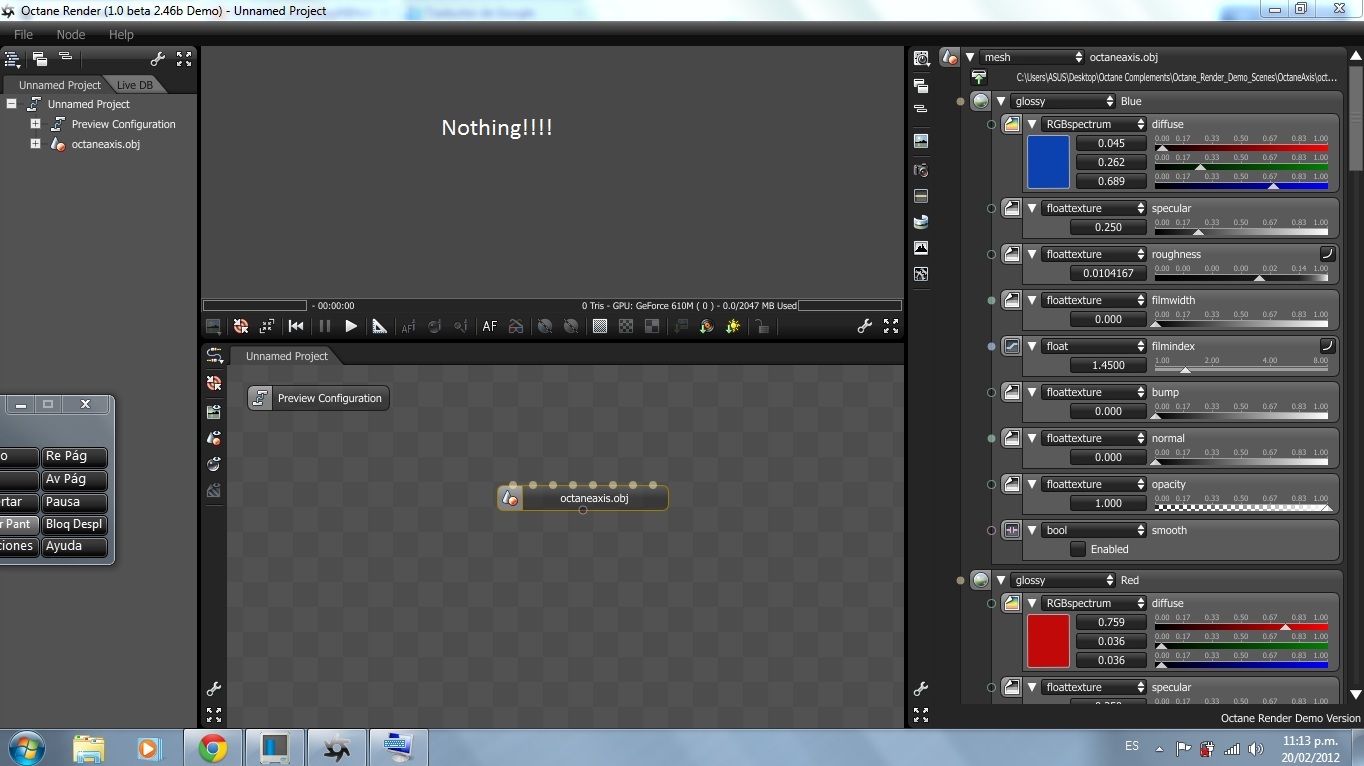
Task: Maximize the graph editor with expand icon
Action: click(214, 715)
